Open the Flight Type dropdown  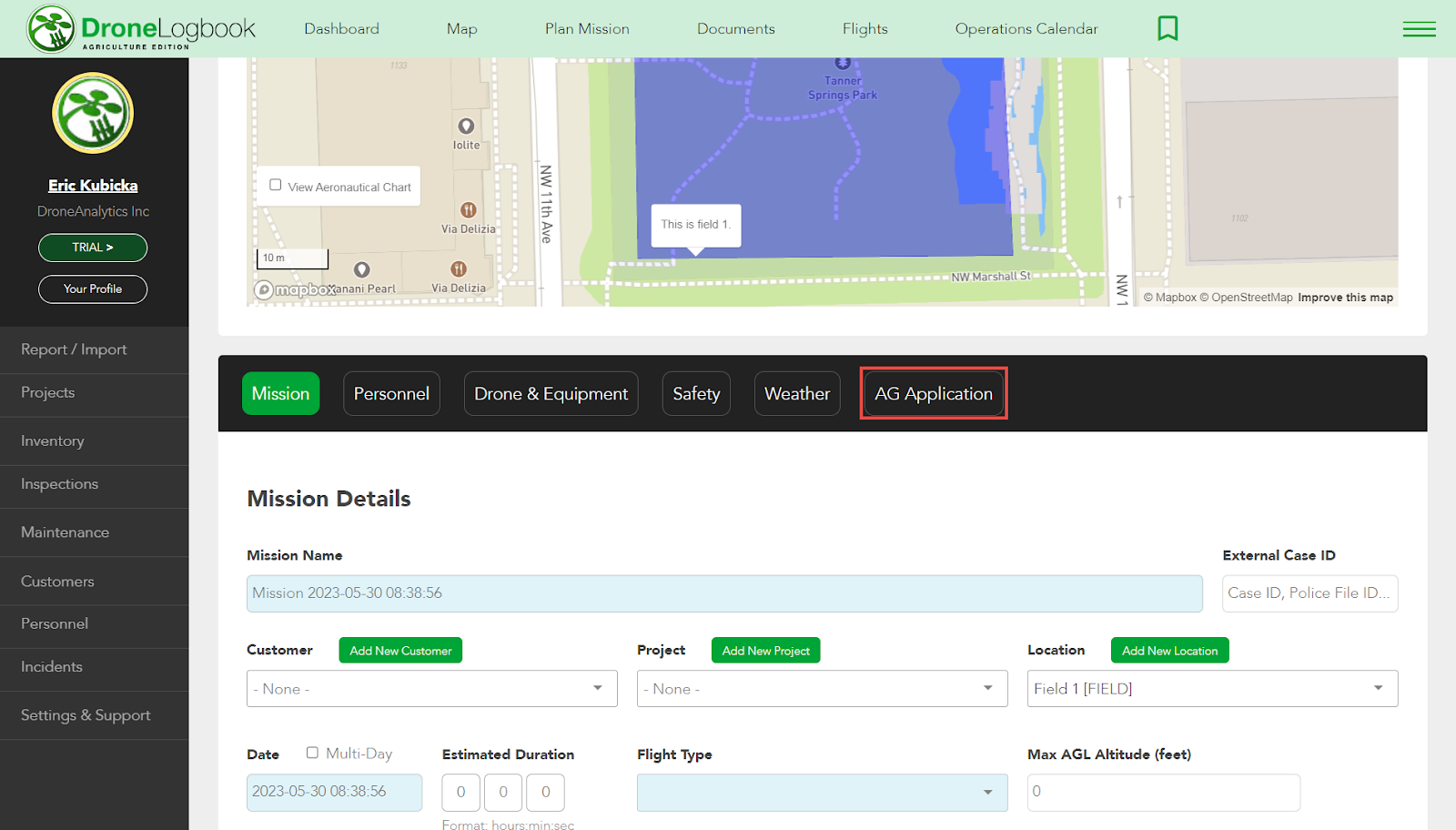point(823,793)
